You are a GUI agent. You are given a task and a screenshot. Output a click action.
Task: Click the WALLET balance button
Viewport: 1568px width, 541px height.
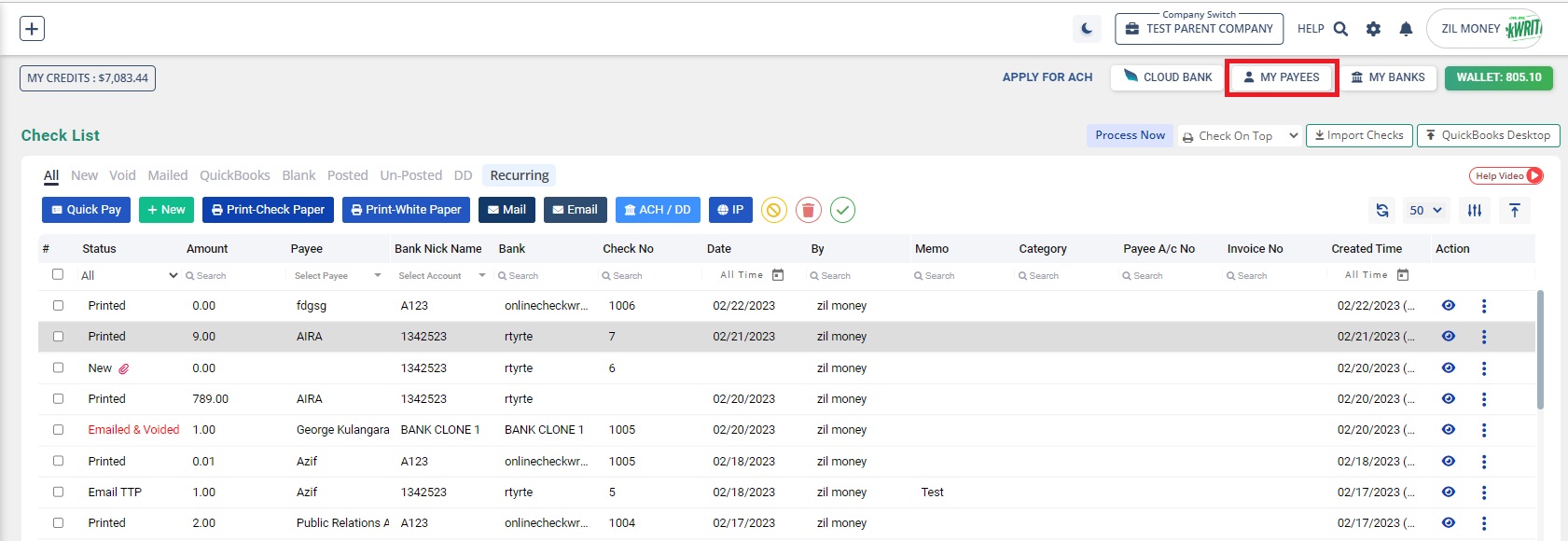pyautogui.click(x=1498, y=77)
